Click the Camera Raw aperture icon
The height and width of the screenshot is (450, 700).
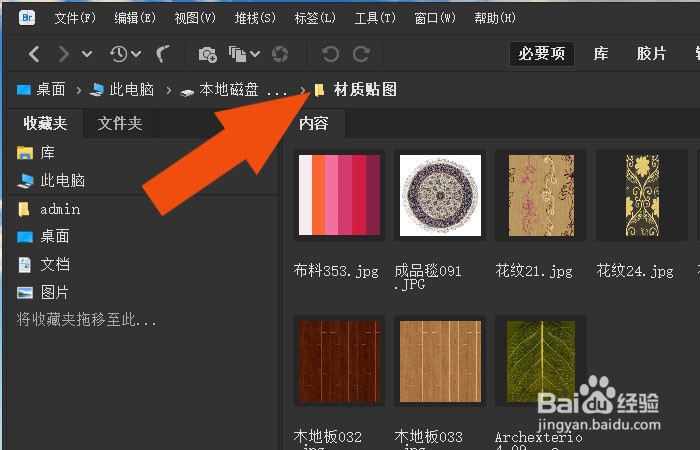point(280,54)
